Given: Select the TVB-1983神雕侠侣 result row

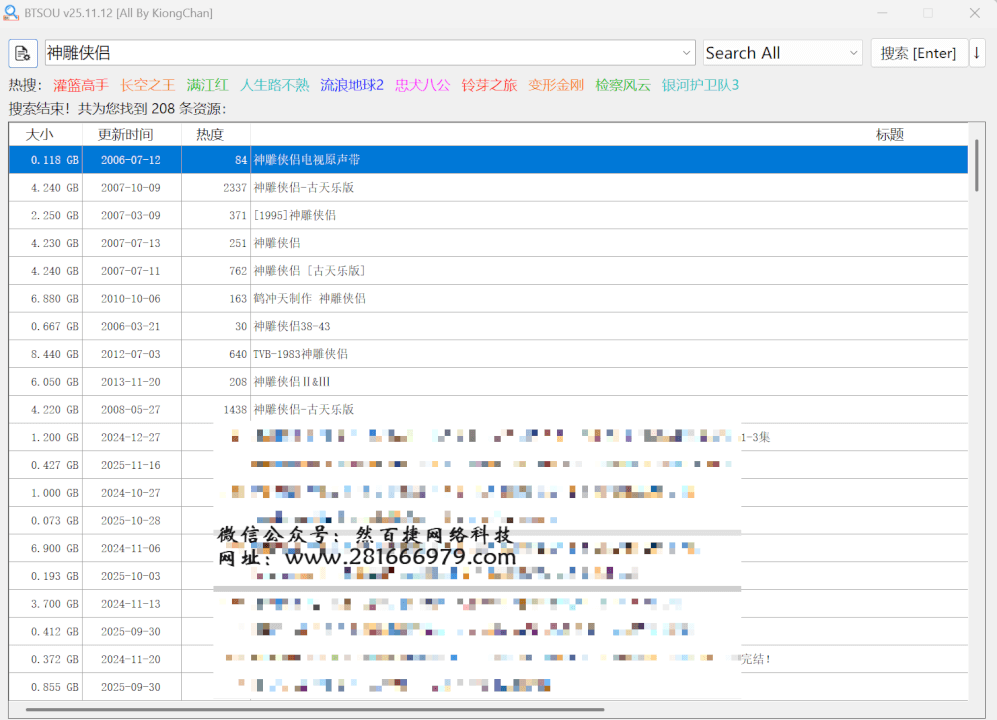Looking at the screenshot, I should (x=301, y=354).
